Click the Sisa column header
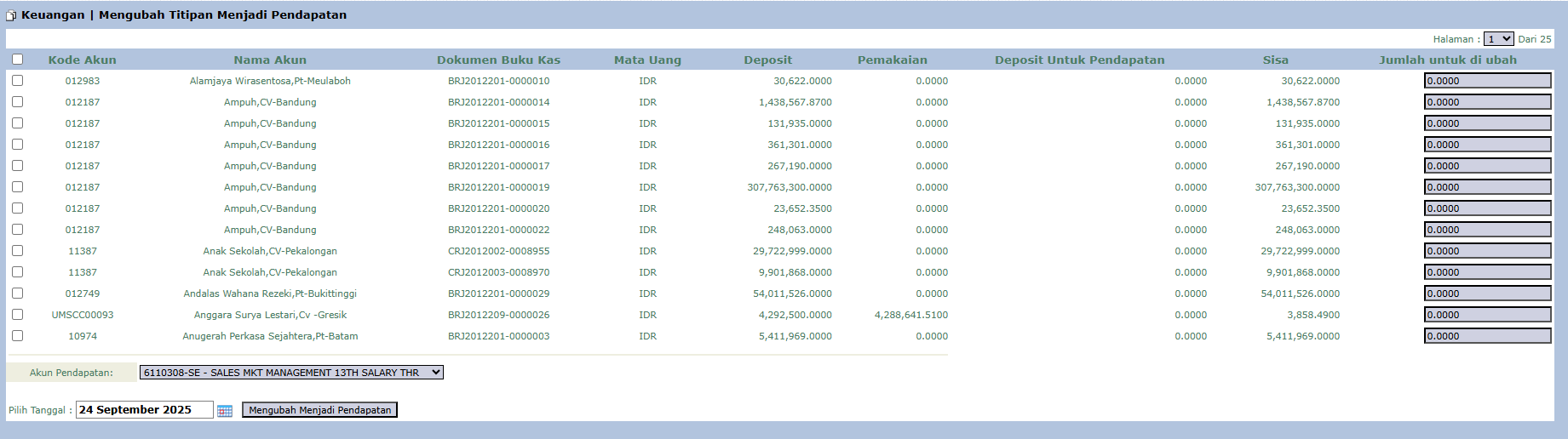This screenshot has width=1568, height=439. point(1275,60)
